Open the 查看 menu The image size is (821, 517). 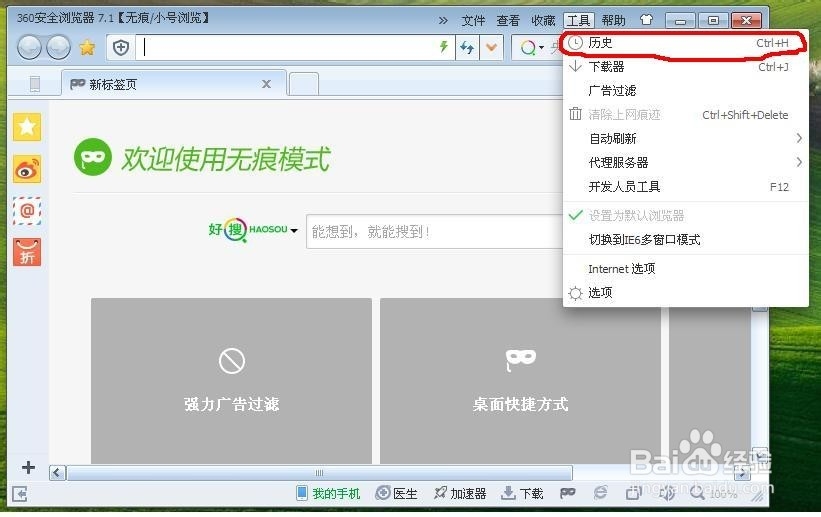[508, 20]
